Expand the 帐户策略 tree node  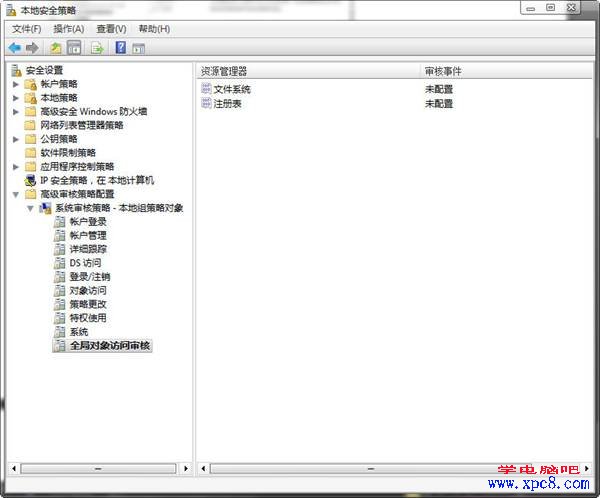(16, 84)
